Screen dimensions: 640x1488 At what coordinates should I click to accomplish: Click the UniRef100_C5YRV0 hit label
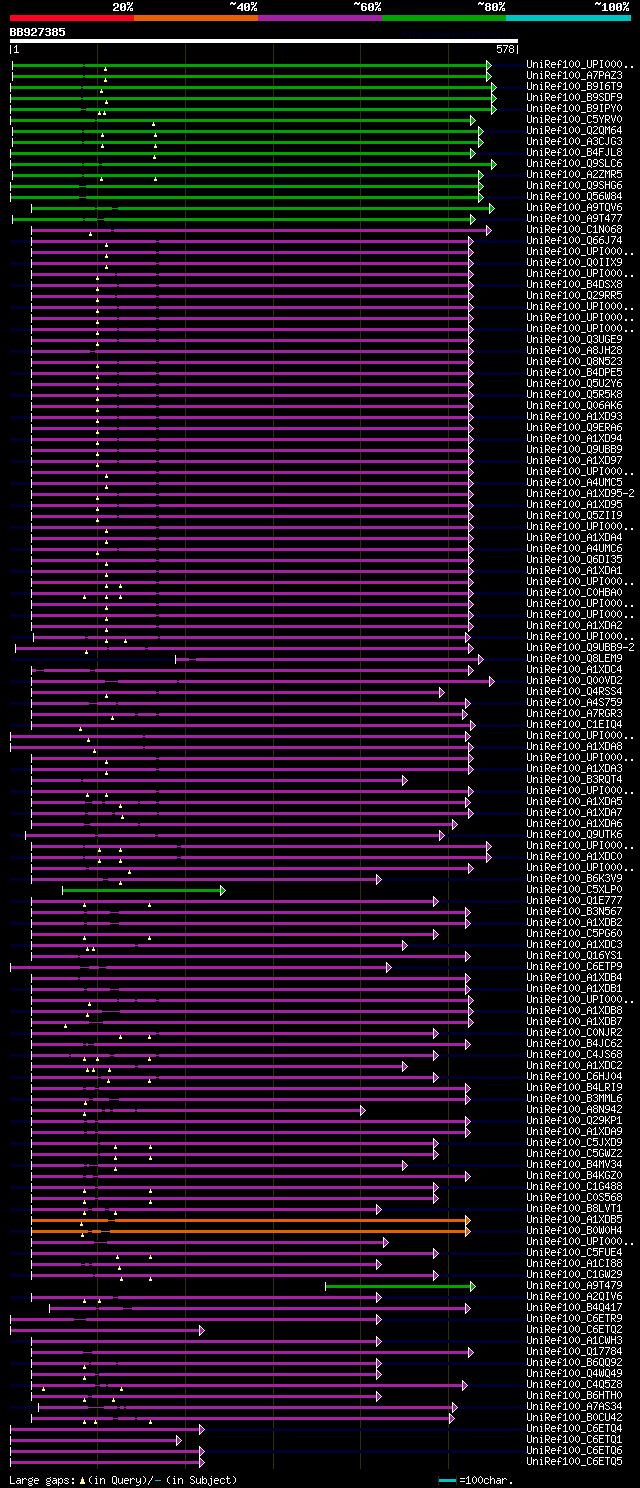574,119
